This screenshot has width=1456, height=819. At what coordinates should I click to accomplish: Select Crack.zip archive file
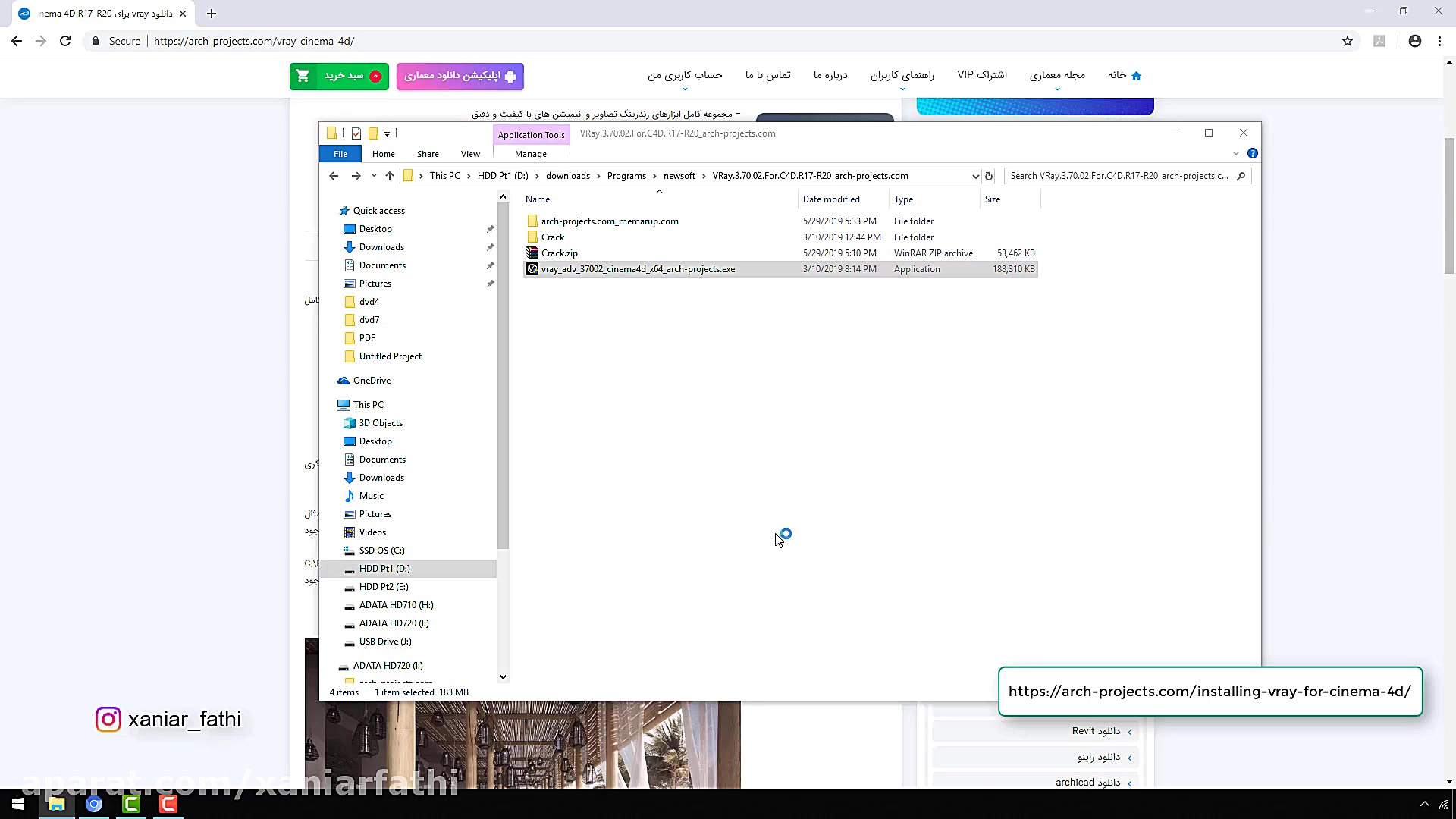point(559,253)
